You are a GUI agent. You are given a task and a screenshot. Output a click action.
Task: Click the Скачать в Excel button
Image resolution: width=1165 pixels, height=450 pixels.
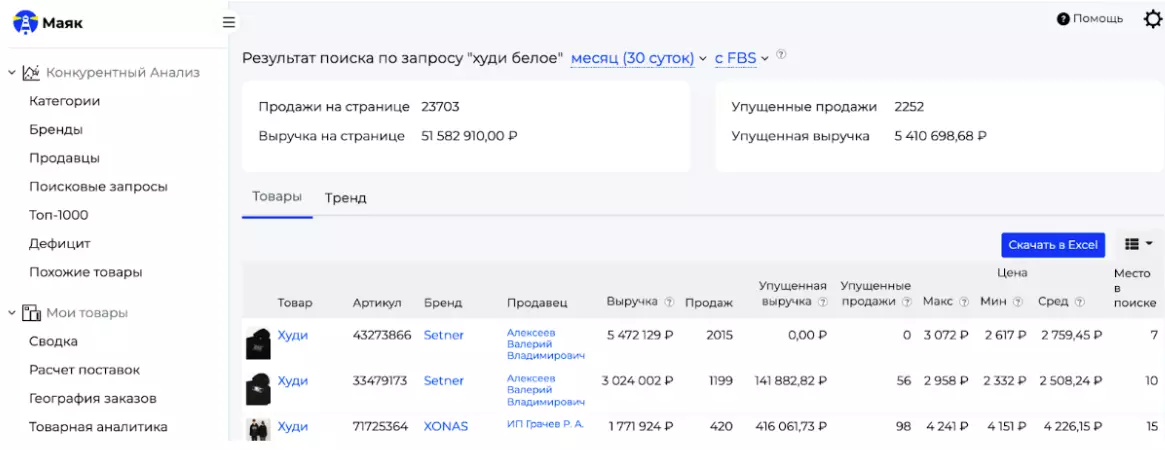pos(1052,245)
